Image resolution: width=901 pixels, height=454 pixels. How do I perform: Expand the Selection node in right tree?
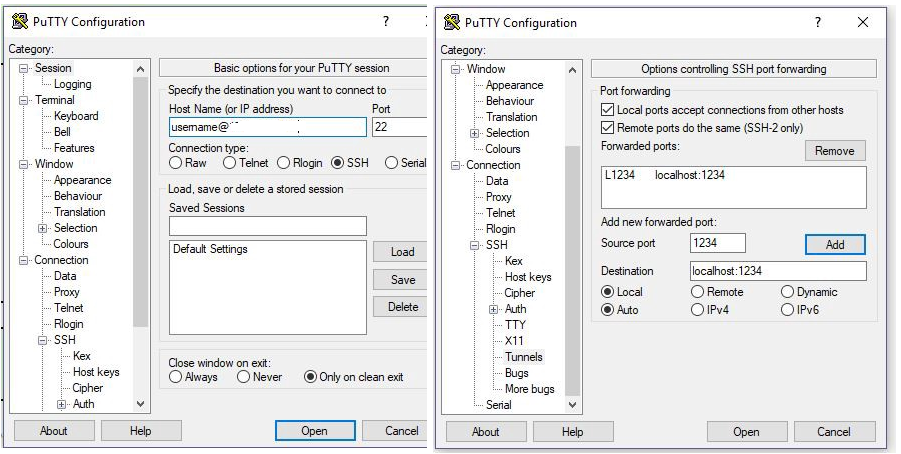pyautogui.click(x=475, y=133)
